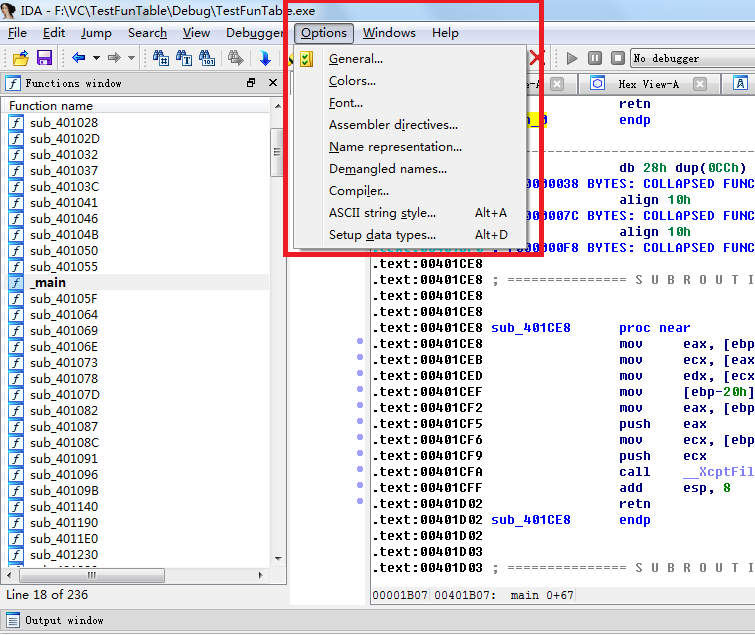Select the _main function row
The image size is (755, 635).
click(x=137, y=283)
